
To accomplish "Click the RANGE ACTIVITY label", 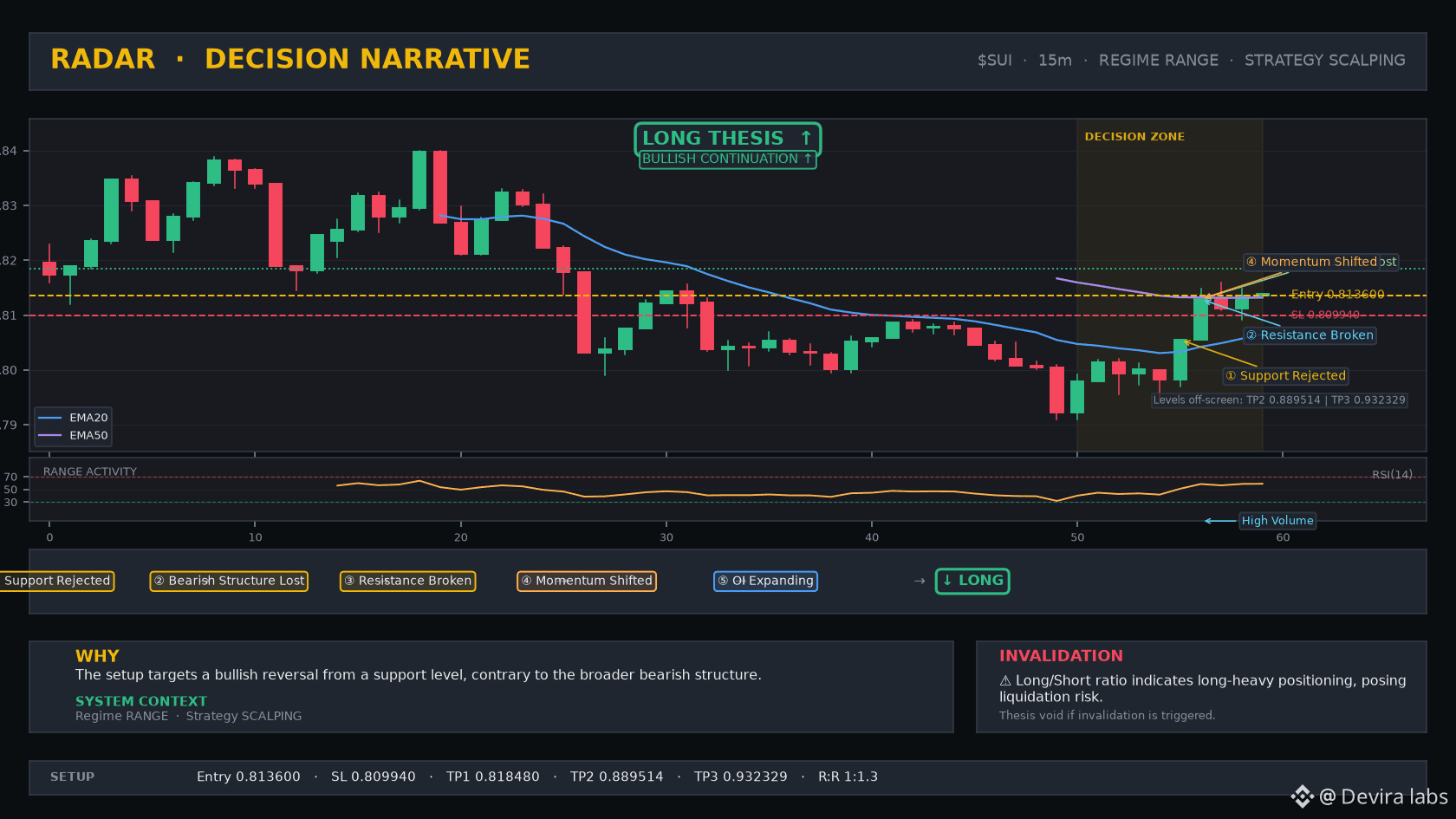I will [90, 472].
